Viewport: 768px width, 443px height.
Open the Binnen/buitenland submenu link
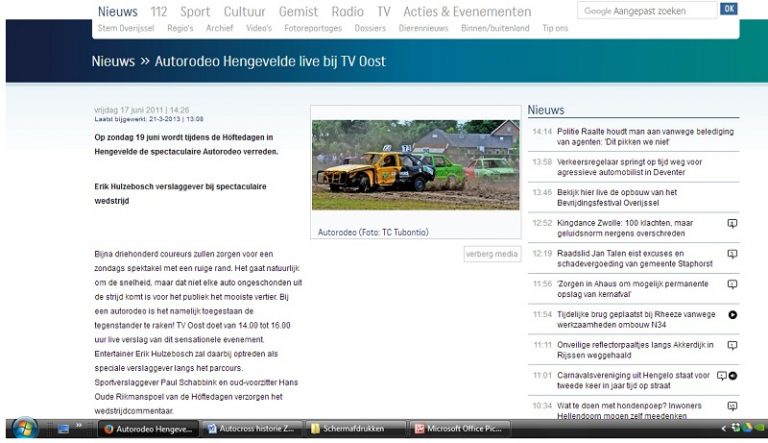point(495,28)
